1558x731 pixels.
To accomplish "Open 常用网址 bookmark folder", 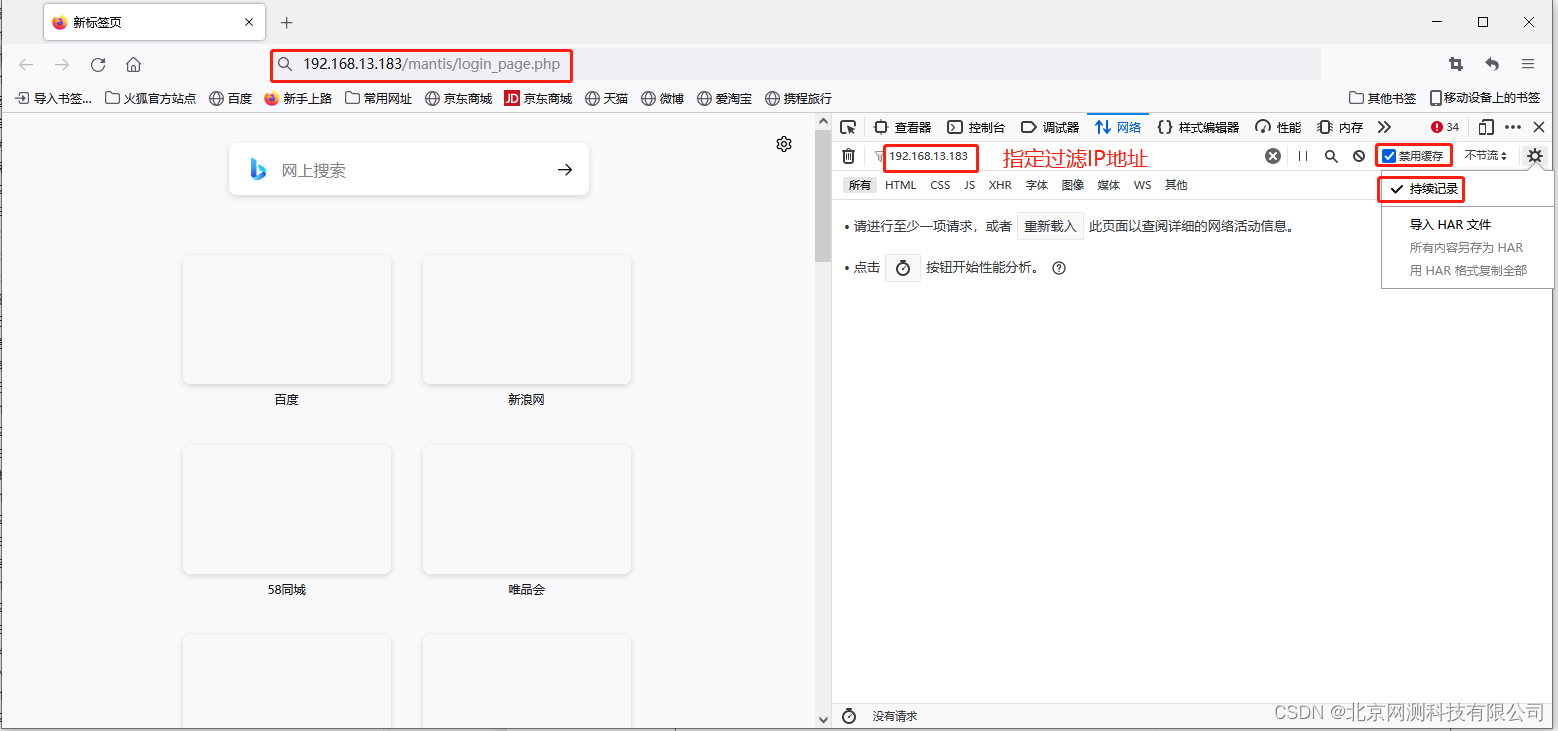I will [378, 98].
